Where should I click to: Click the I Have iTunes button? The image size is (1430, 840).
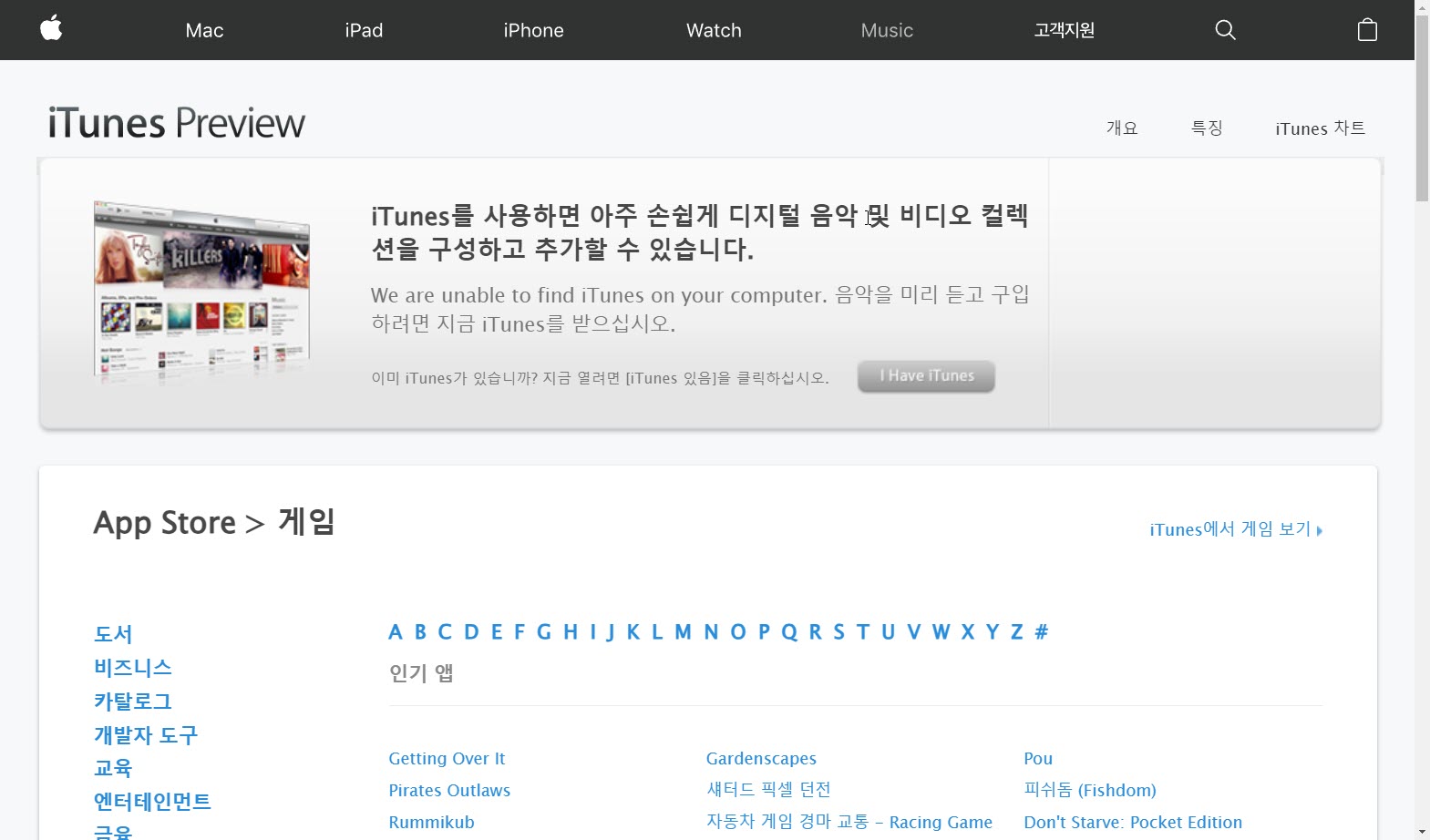pos(926,375)
